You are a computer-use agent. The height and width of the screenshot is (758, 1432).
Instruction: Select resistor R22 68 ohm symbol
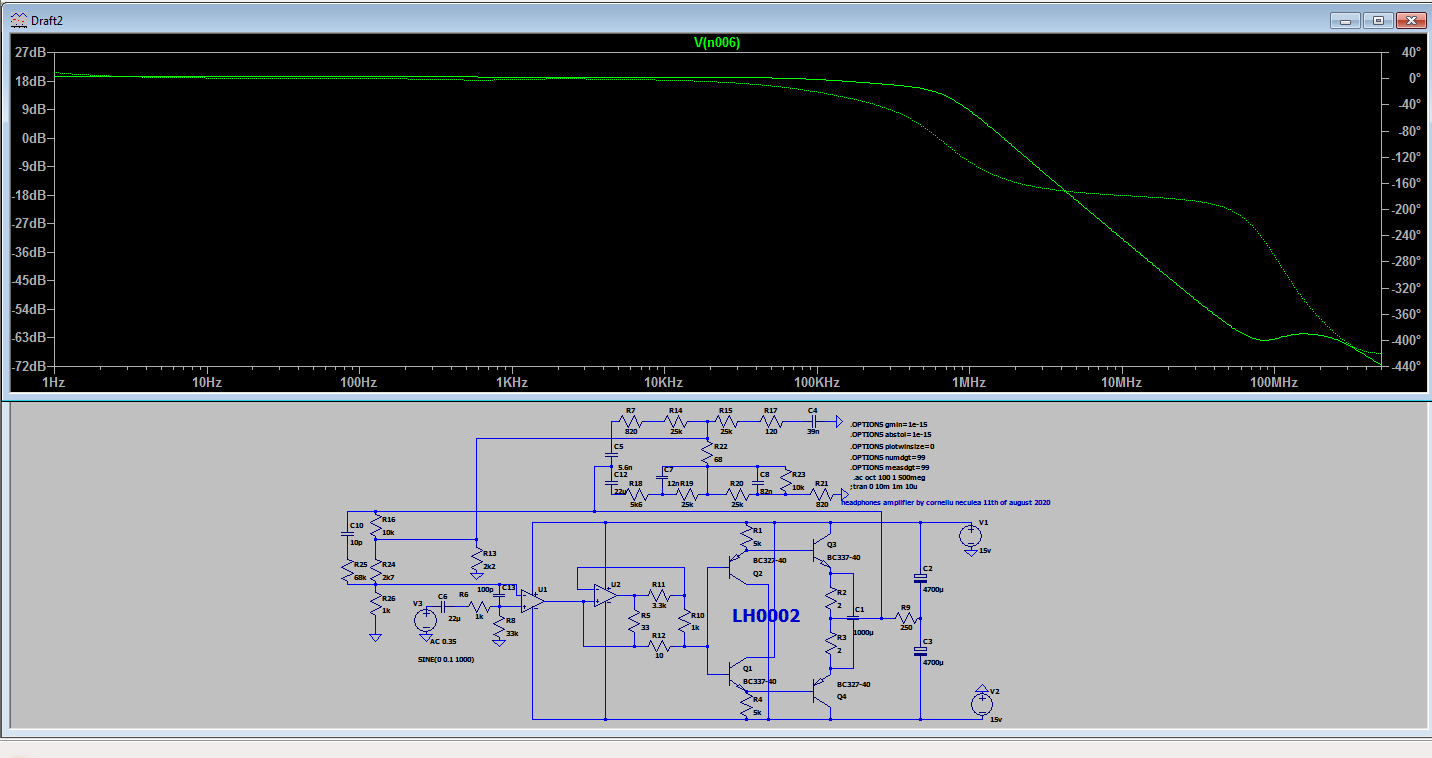click(707, 452)
